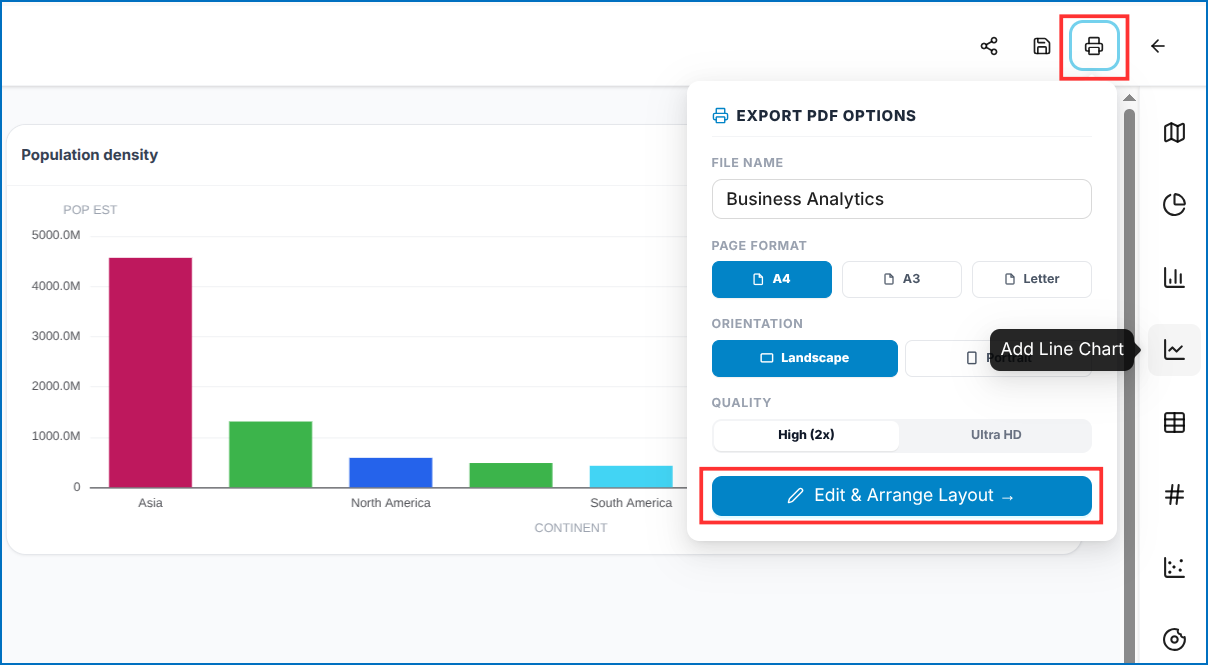The height and width of the screenshot is (665, 1208).
Task: Add a table widget from sidebar
Action: pyautogui.click(x=1174, y=422)
